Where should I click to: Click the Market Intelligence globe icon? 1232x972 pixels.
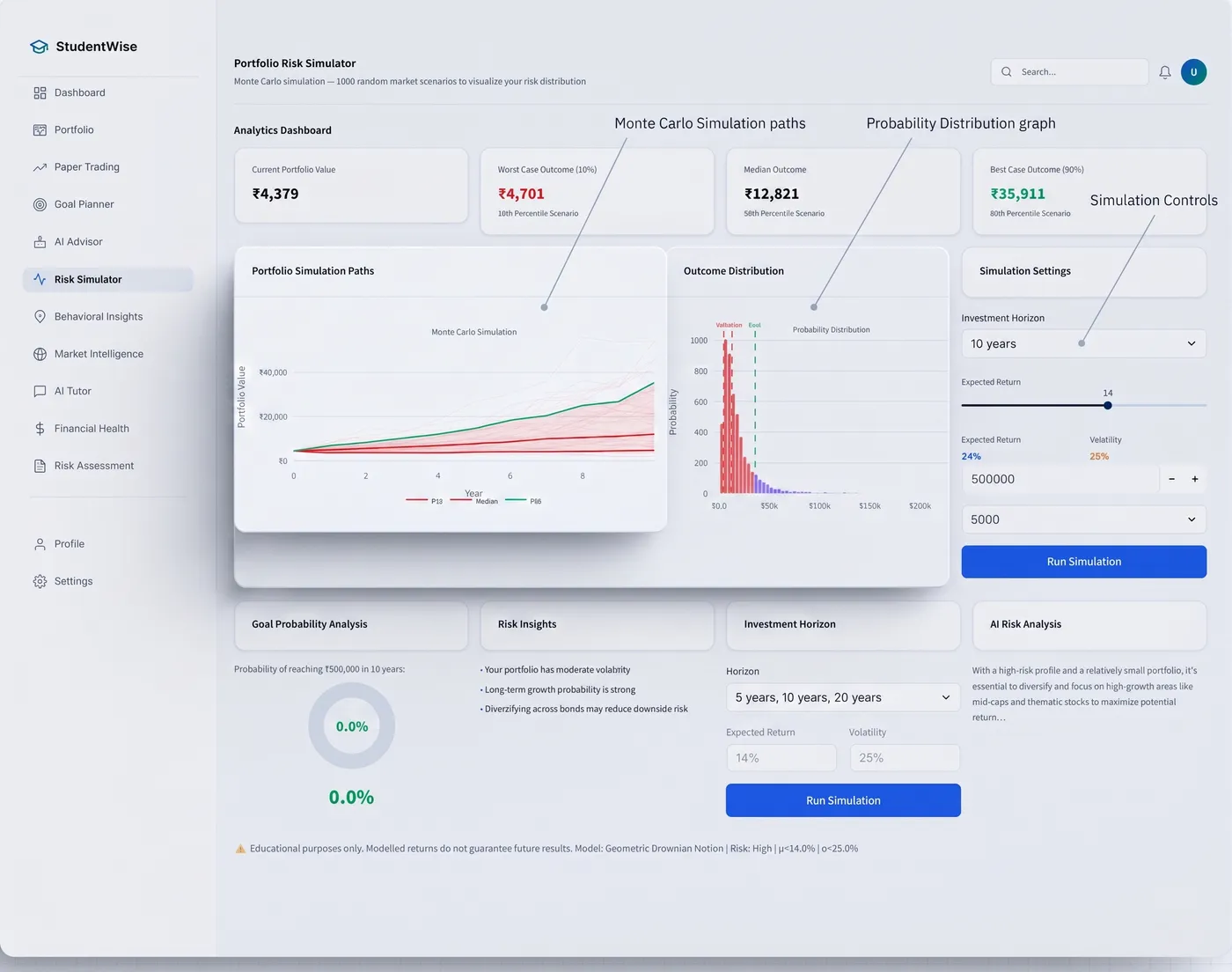click(x=40, y=354)
